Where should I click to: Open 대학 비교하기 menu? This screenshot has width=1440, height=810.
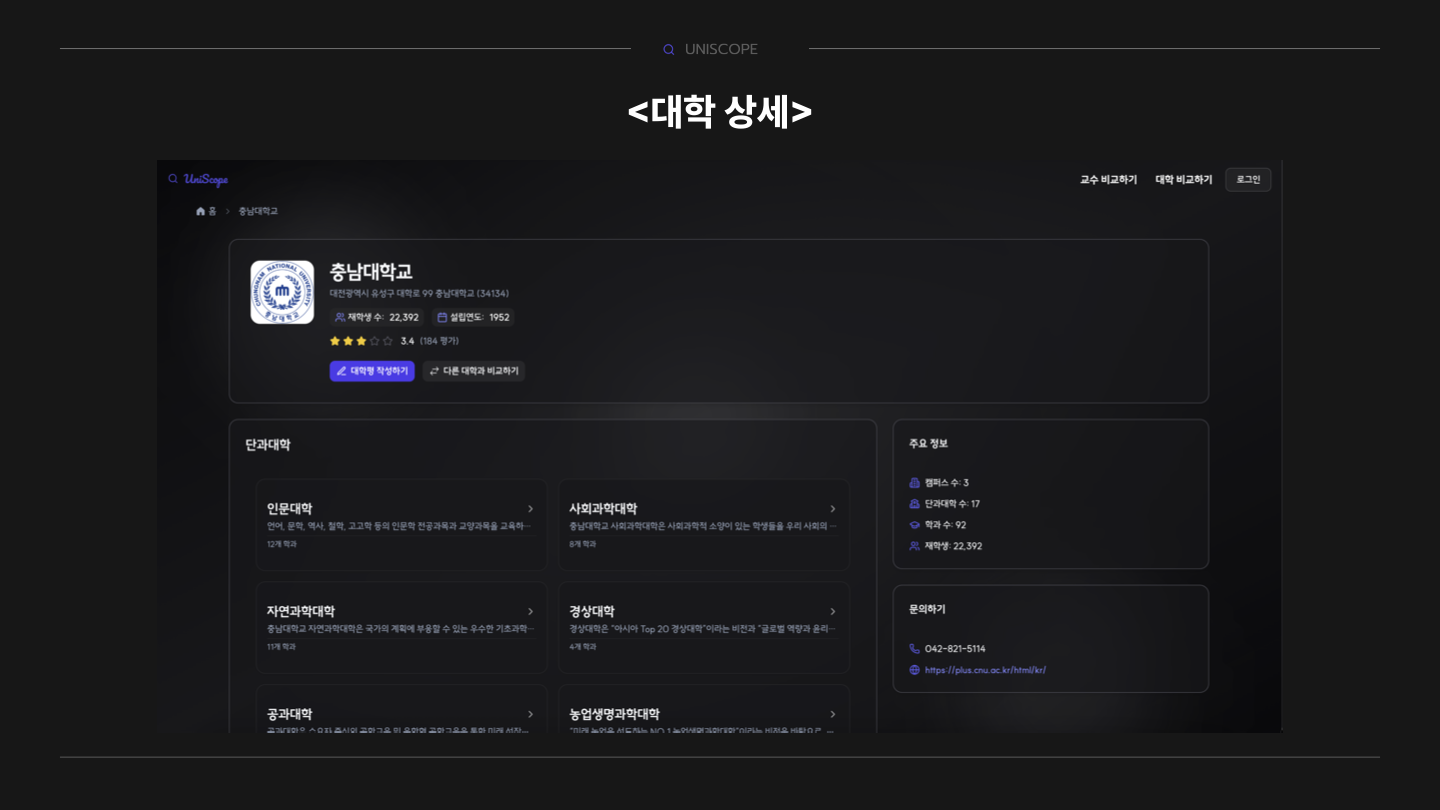(1184, 180)
